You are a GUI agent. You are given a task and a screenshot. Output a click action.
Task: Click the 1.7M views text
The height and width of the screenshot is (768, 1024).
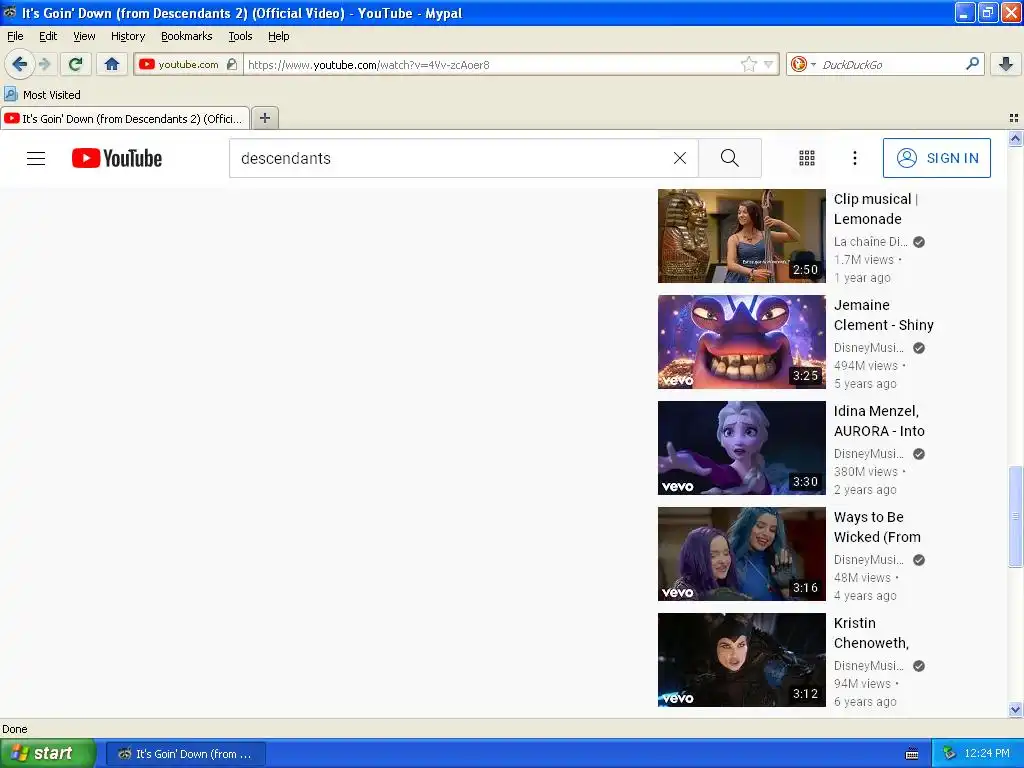863,260
